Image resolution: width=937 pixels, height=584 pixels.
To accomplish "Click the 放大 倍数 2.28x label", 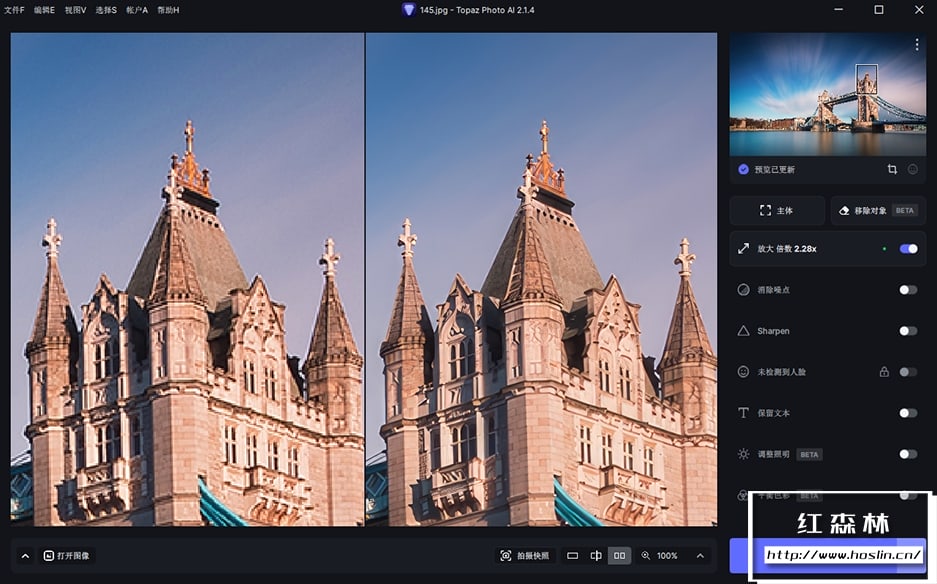I will pos(787,249).
